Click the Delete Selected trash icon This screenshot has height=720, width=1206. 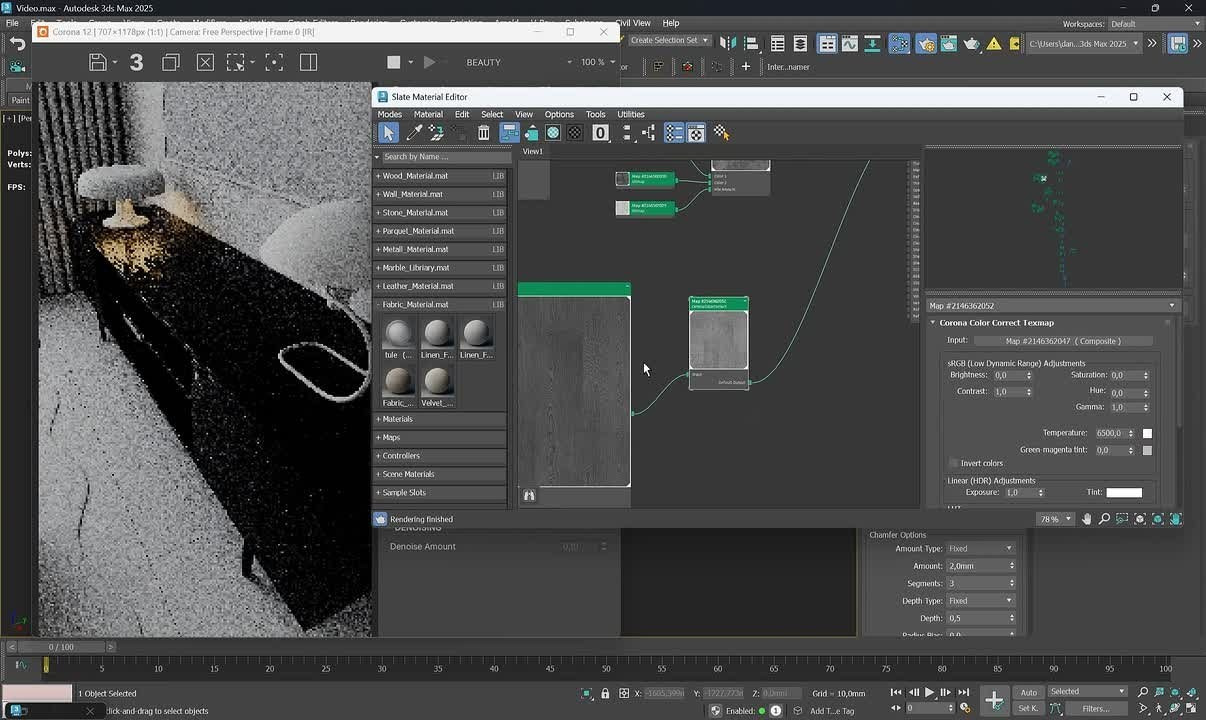(x=483, y=132)
